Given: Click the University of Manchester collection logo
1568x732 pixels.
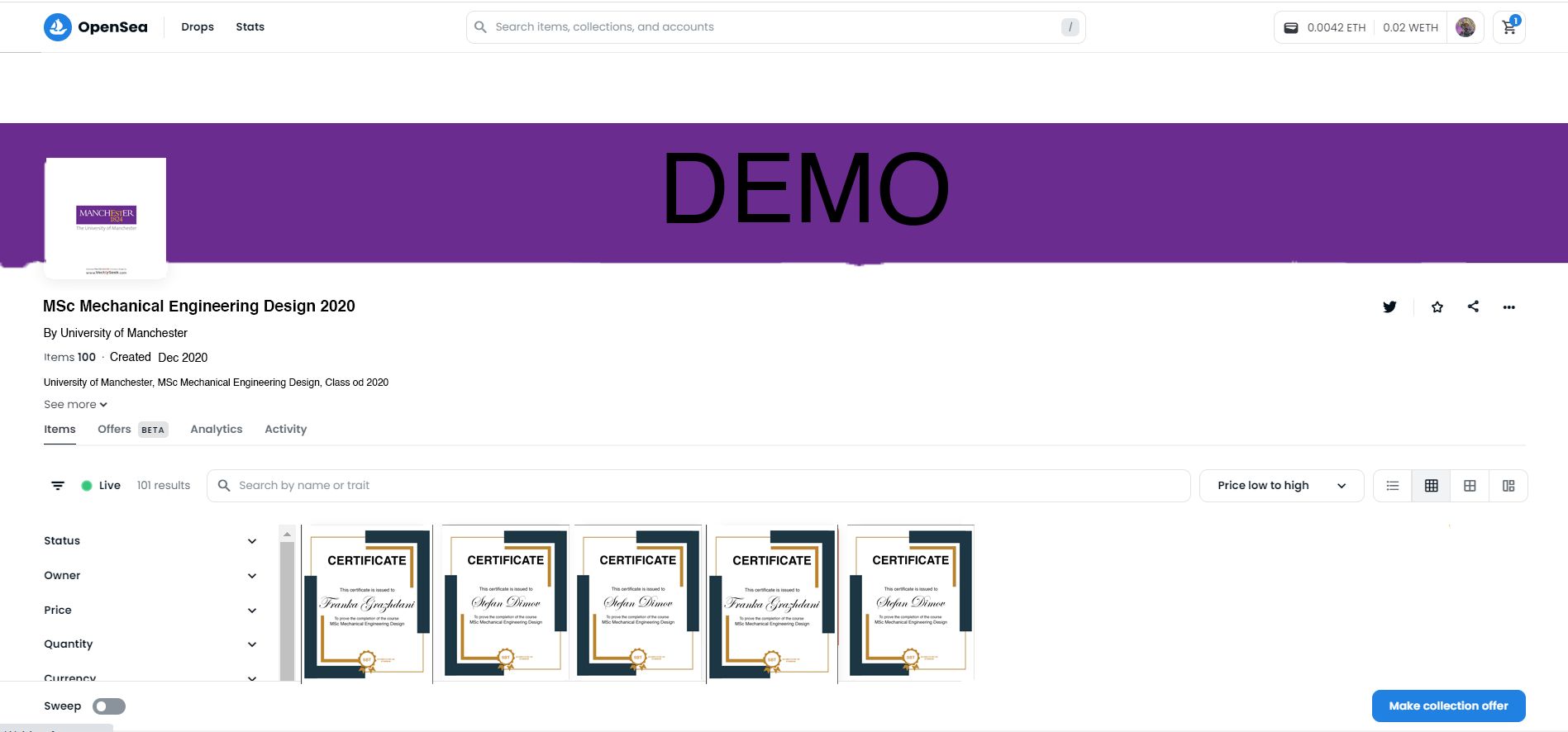Looking at the screenshot, I should tap(106, 218).
